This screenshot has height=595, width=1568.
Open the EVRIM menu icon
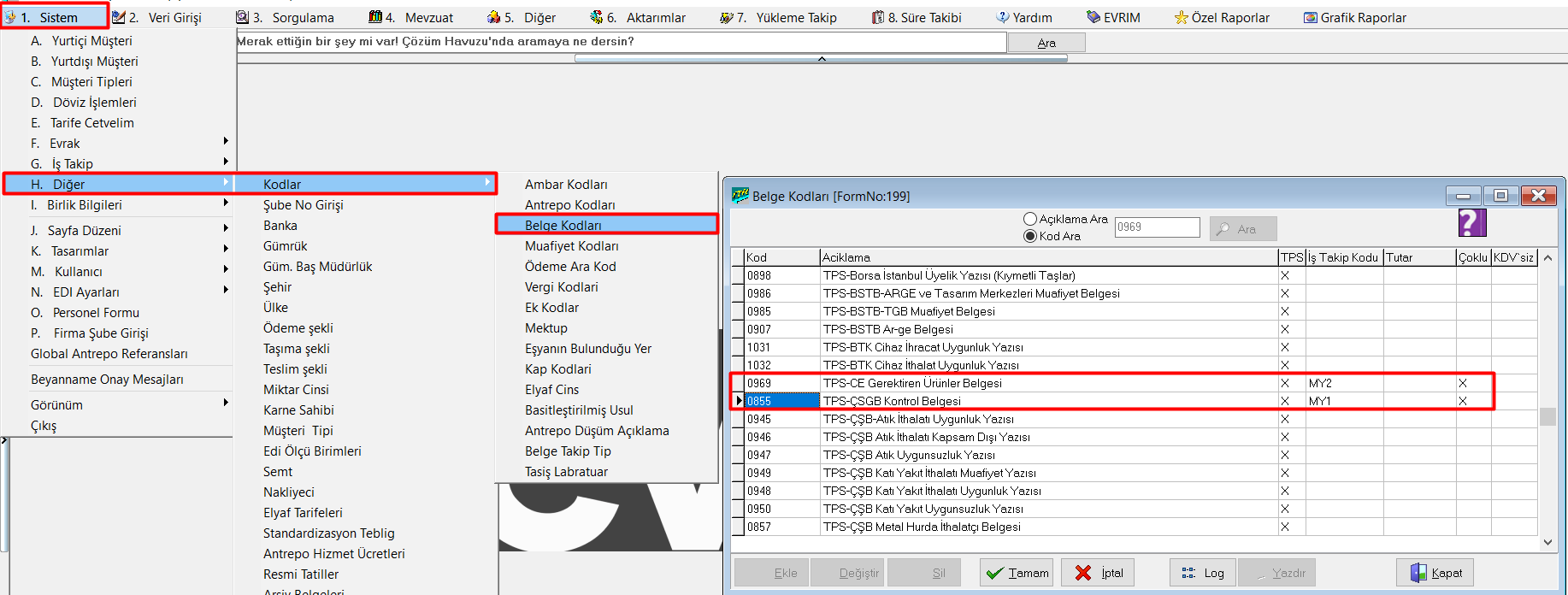tap(1093, 17)
